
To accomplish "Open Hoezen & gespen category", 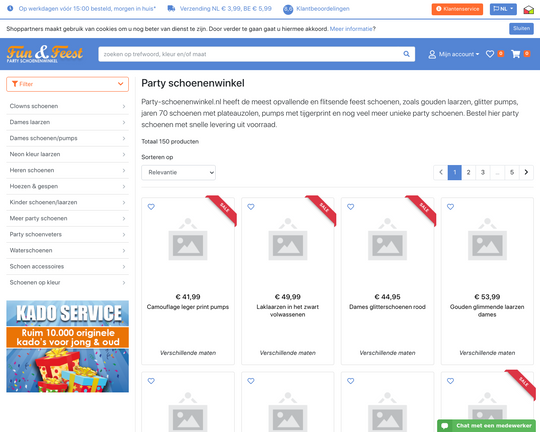I will 68,186.
